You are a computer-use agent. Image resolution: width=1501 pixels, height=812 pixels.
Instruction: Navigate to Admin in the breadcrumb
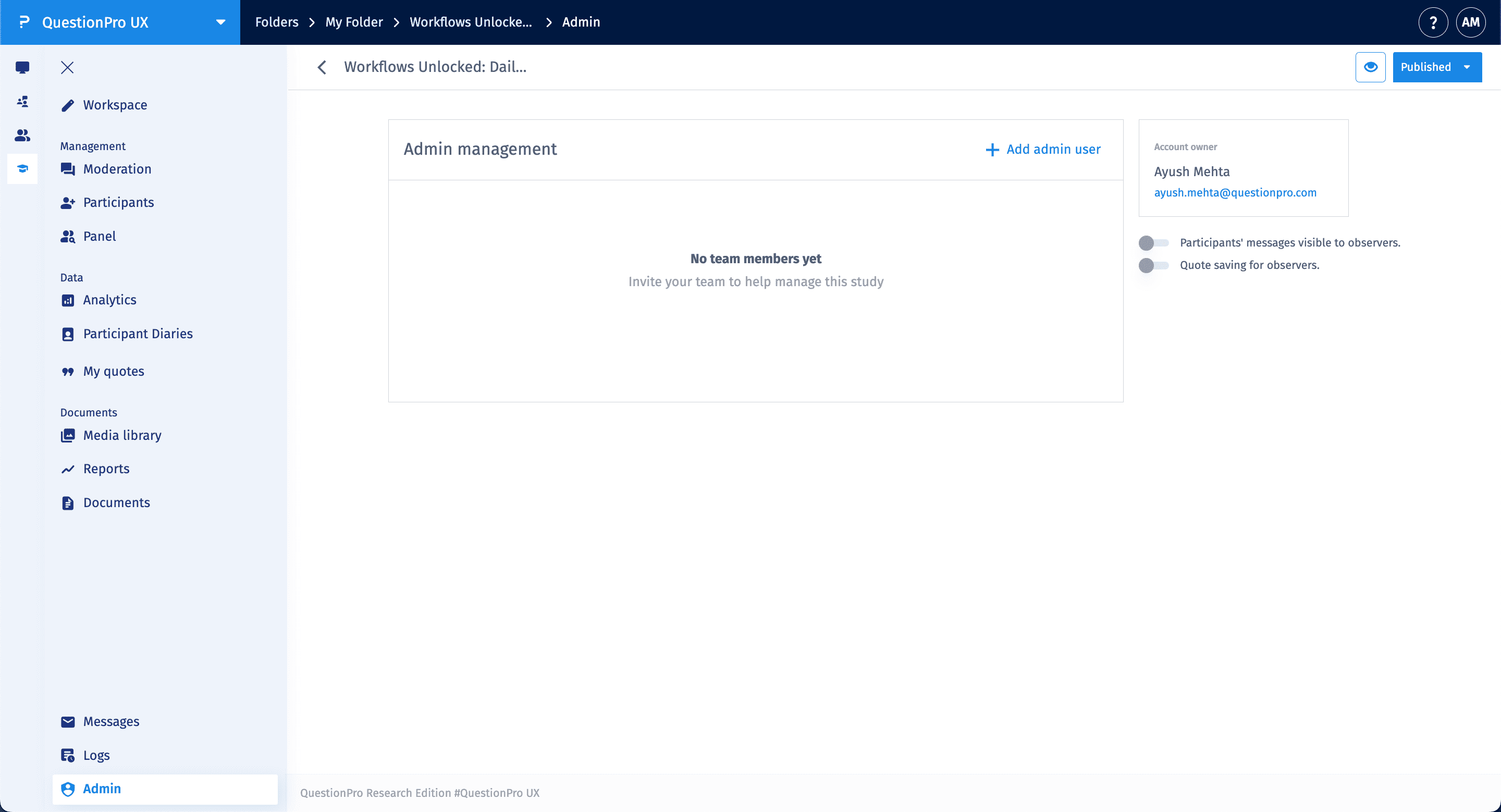[581, 22]
